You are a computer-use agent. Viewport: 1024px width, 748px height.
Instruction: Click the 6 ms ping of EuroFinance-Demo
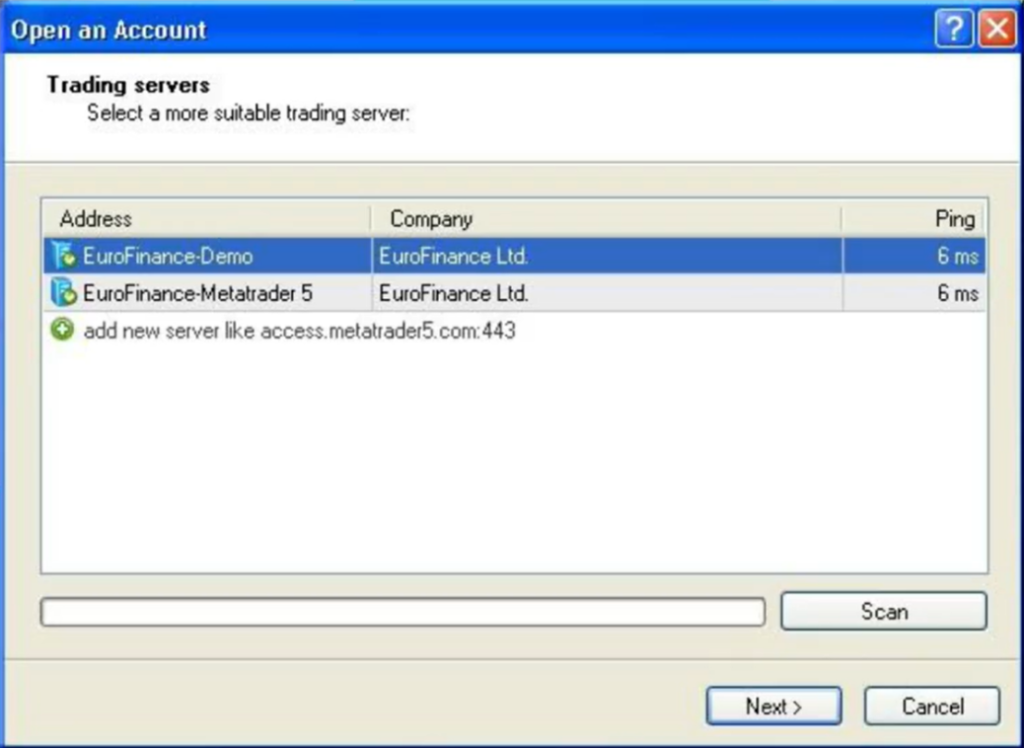958,256
